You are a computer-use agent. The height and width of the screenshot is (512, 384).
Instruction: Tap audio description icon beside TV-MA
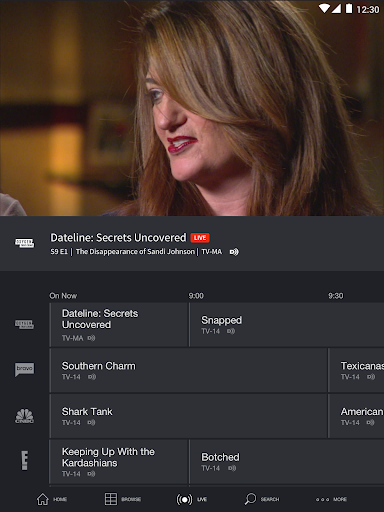click(x=234, y=252)
